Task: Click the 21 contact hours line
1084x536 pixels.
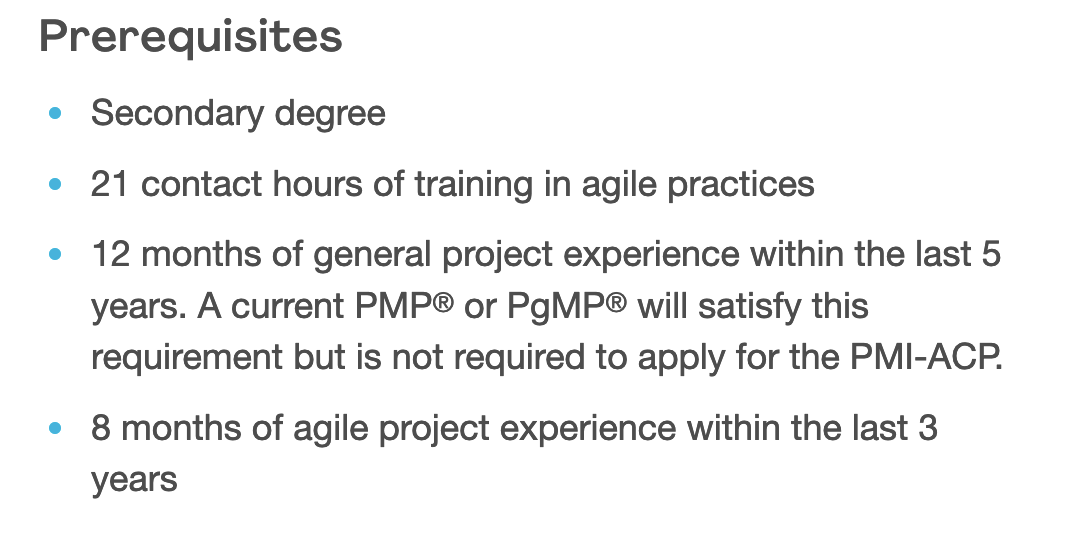Action: pos(453,185)
